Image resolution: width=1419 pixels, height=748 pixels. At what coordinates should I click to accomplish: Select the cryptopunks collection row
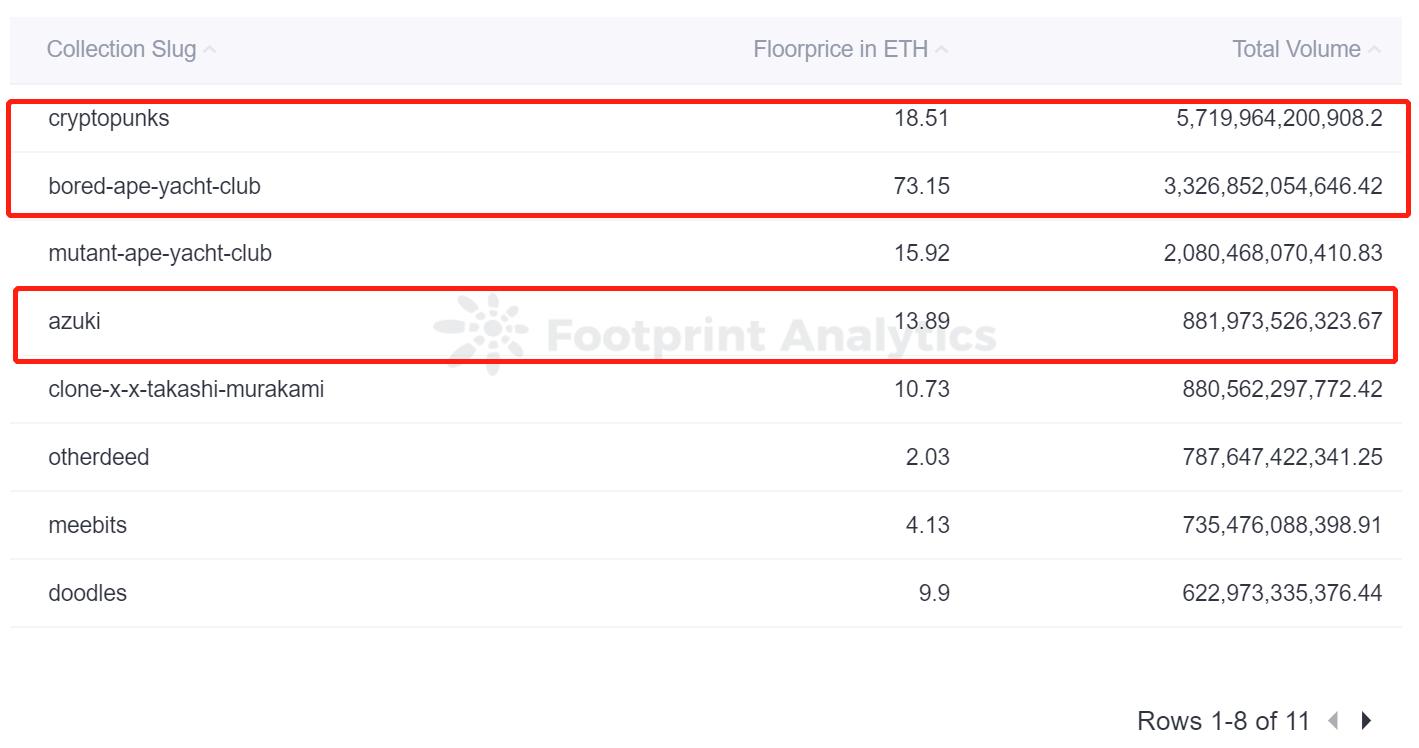(109, 118)
